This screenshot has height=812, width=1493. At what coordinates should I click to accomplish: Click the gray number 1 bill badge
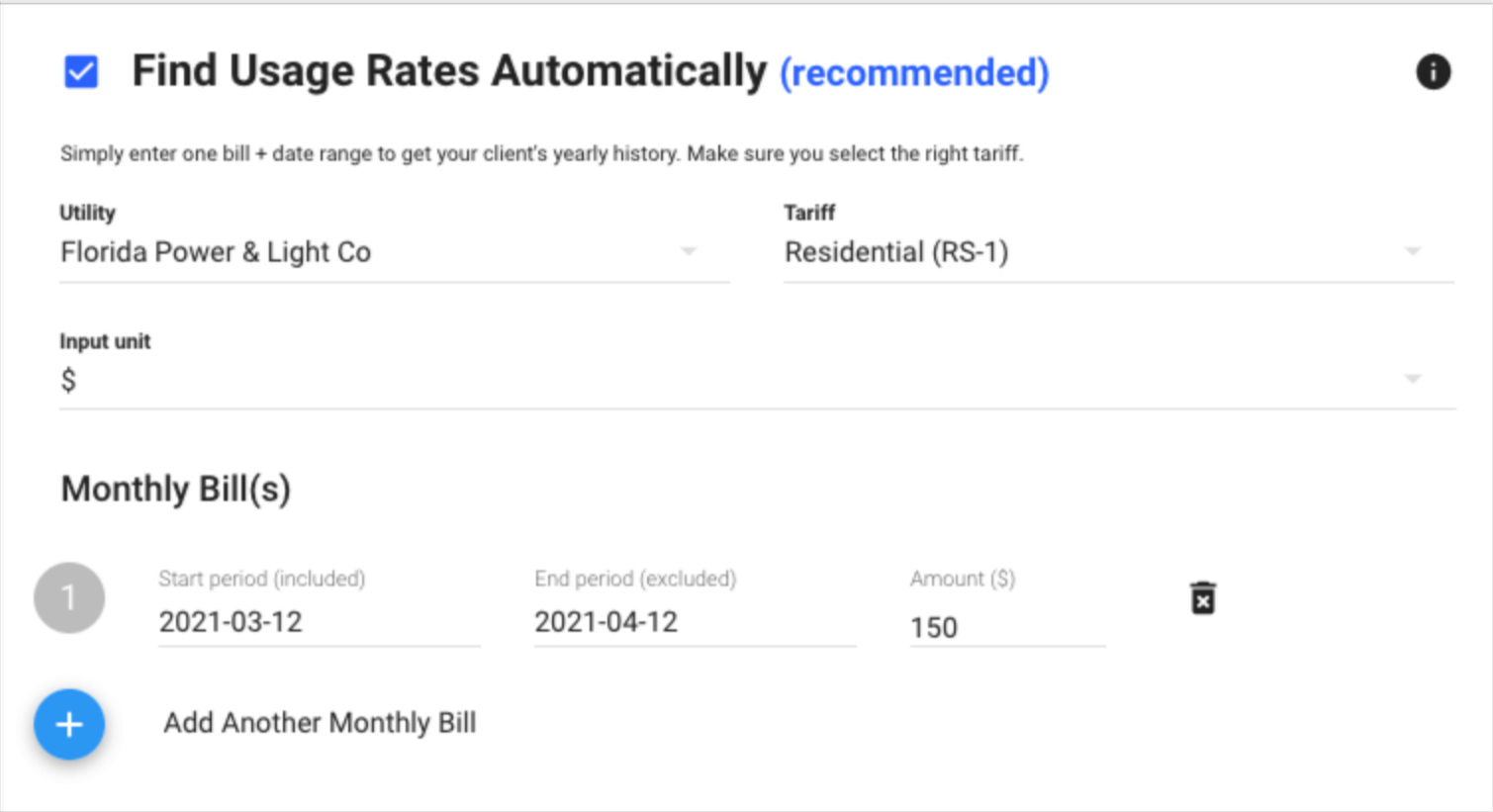[x=69, y=598]
